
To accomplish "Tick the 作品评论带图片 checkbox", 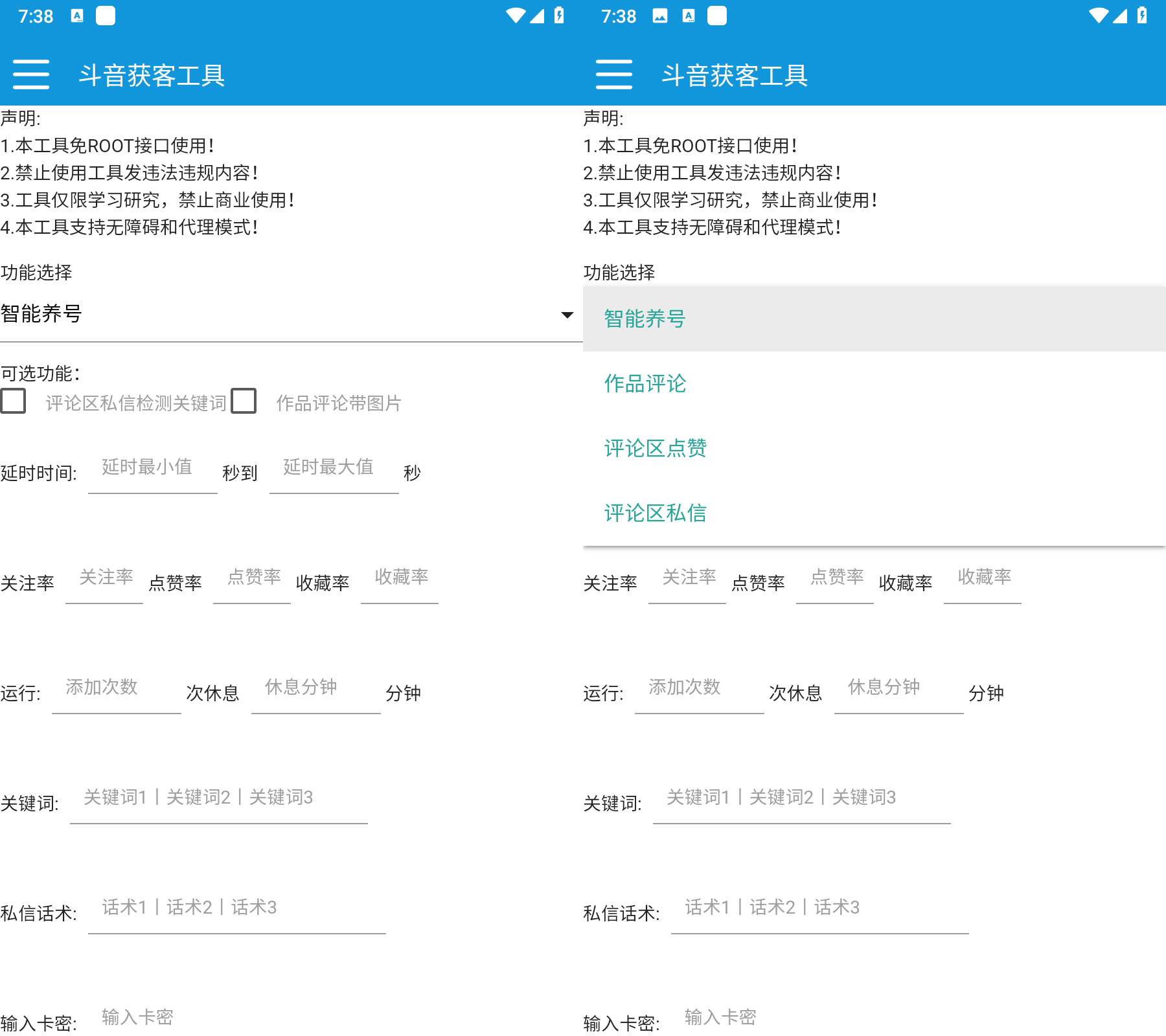I will [244, 401].
